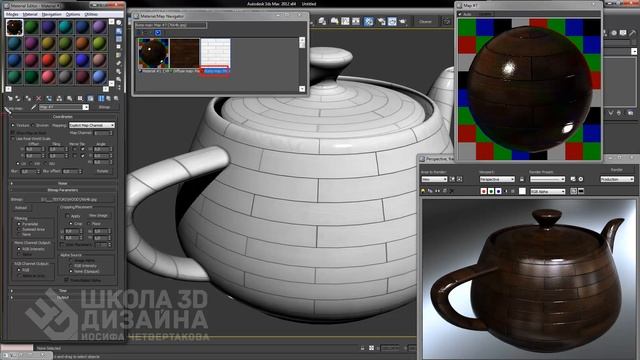
Task: Click Render button in render window
Action: [616, 169]
